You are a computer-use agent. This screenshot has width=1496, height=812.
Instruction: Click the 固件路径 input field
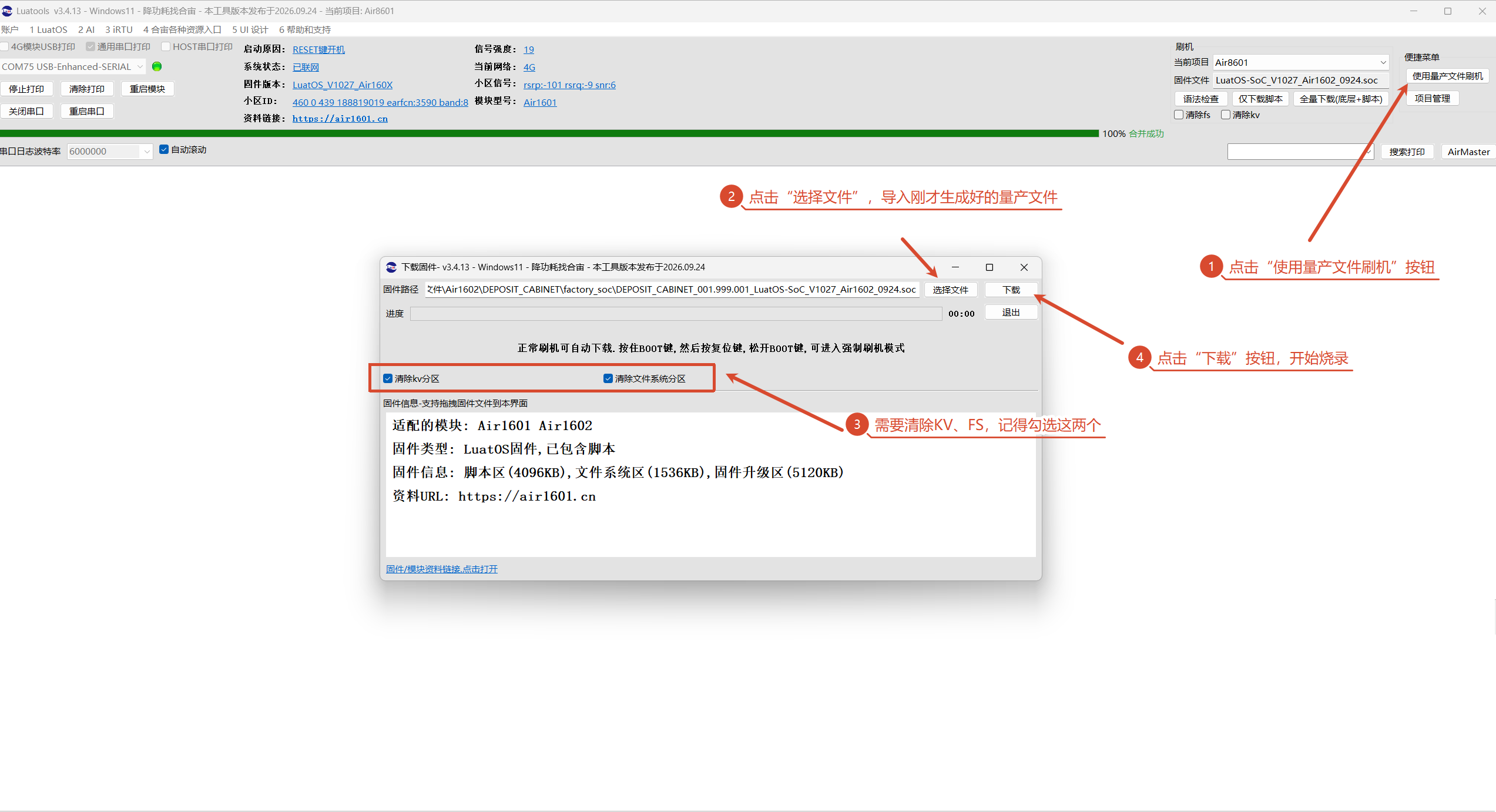[673, 289]
